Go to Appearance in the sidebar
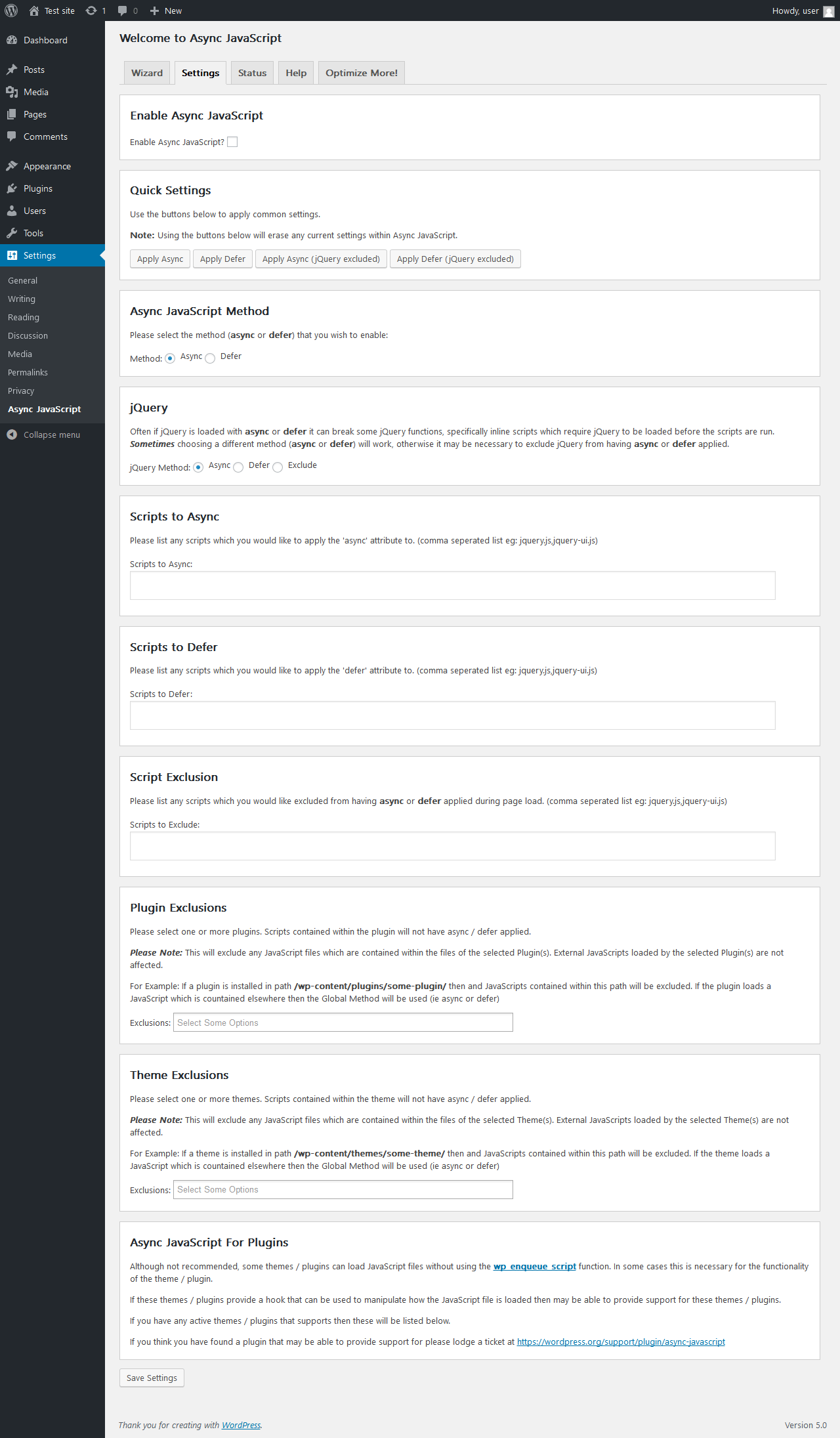This screenshot has height=1438, width=840. tap(47, 166)
